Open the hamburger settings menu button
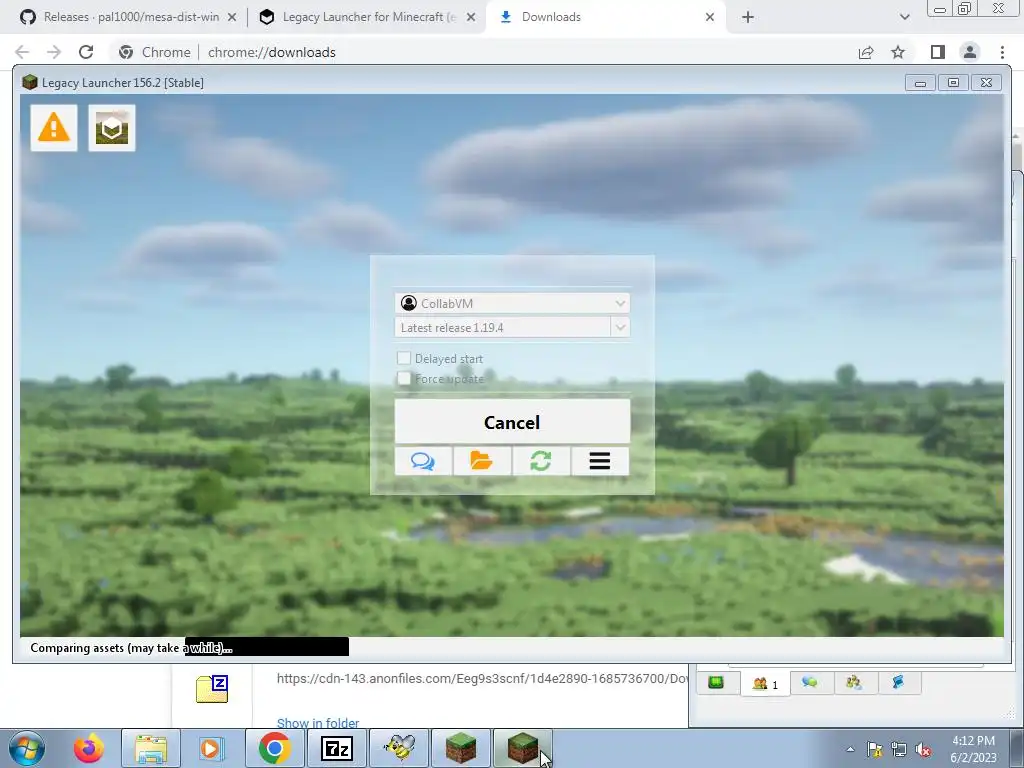This screenshot has width=1024, height=768. coord(600,461)
